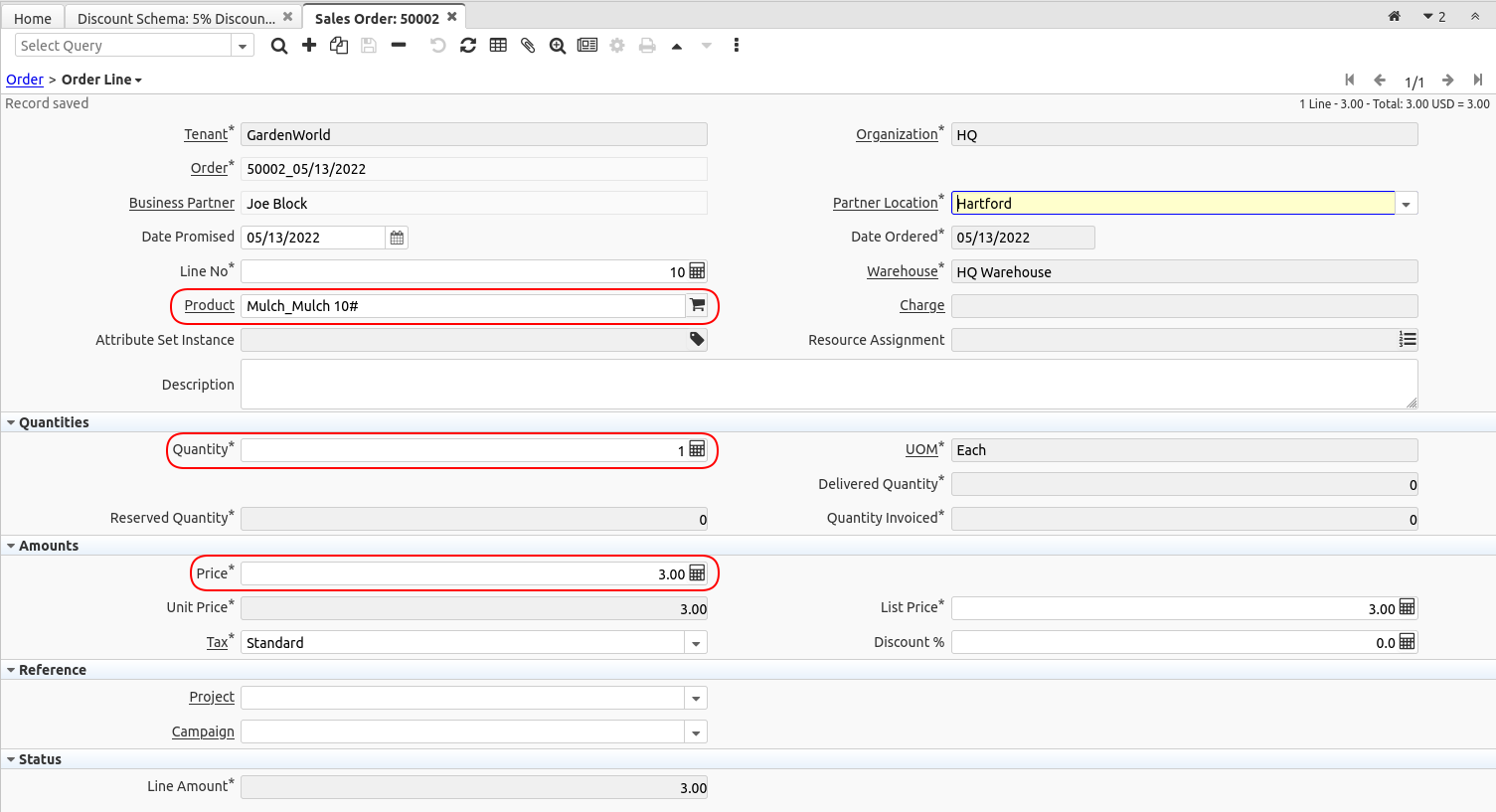
Task: Expand the Partner Location dropdown
Action: [1406, 204]
